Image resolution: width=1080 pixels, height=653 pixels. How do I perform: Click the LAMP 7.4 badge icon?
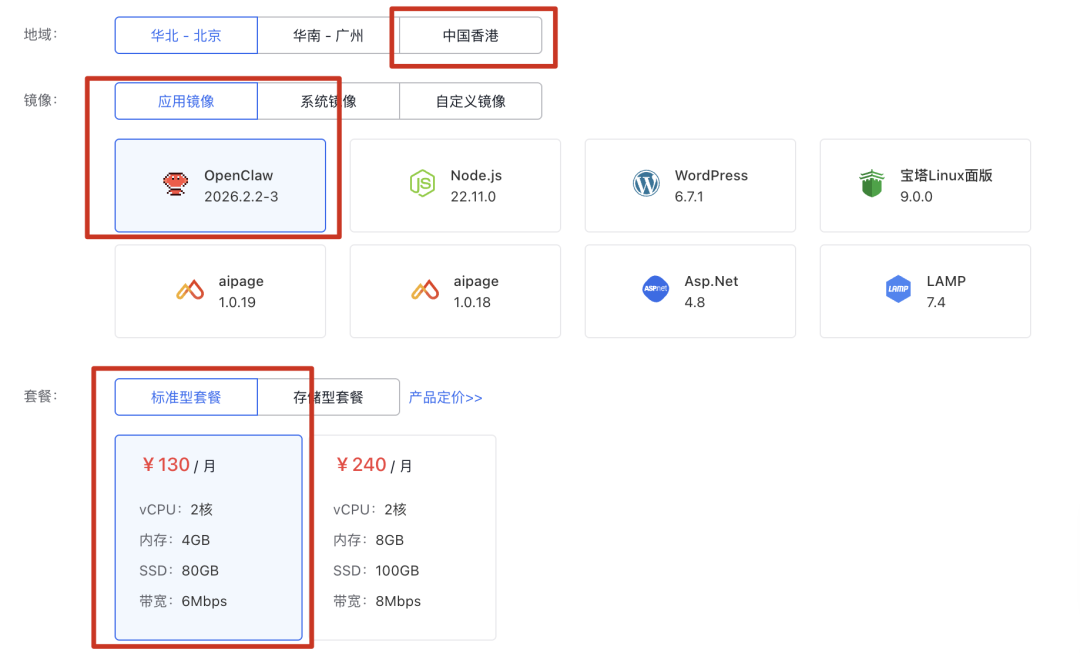899,288
